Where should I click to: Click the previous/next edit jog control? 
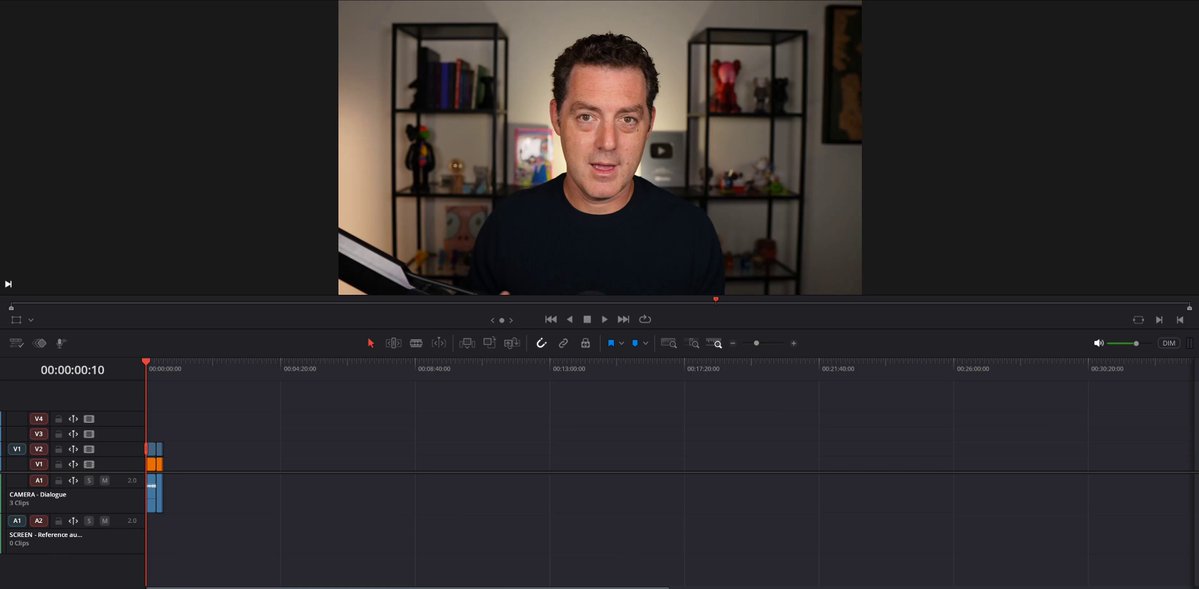pyautogui.click(x=502, y=321)
